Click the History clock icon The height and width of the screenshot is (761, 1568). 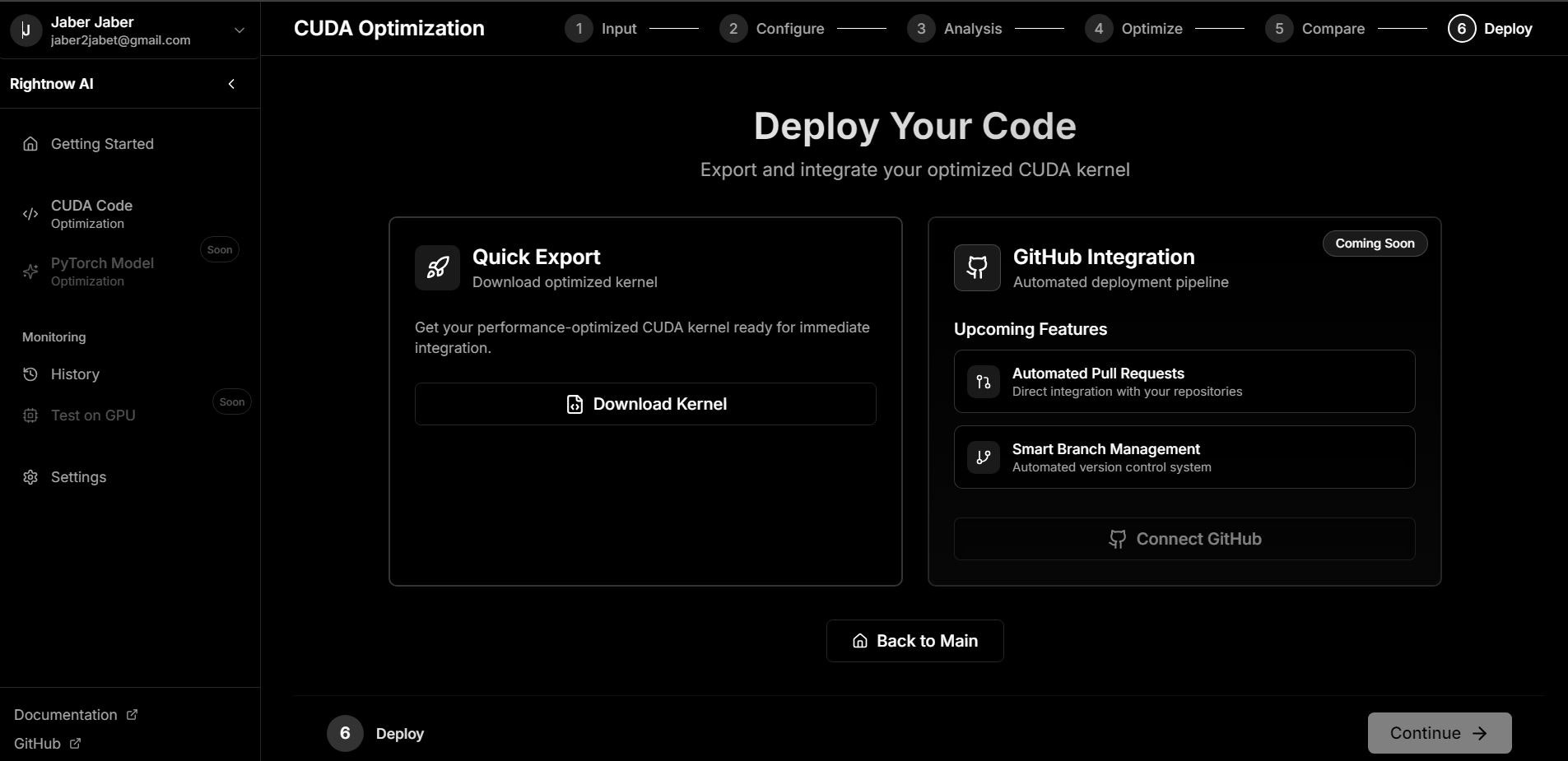coord(30,374)
